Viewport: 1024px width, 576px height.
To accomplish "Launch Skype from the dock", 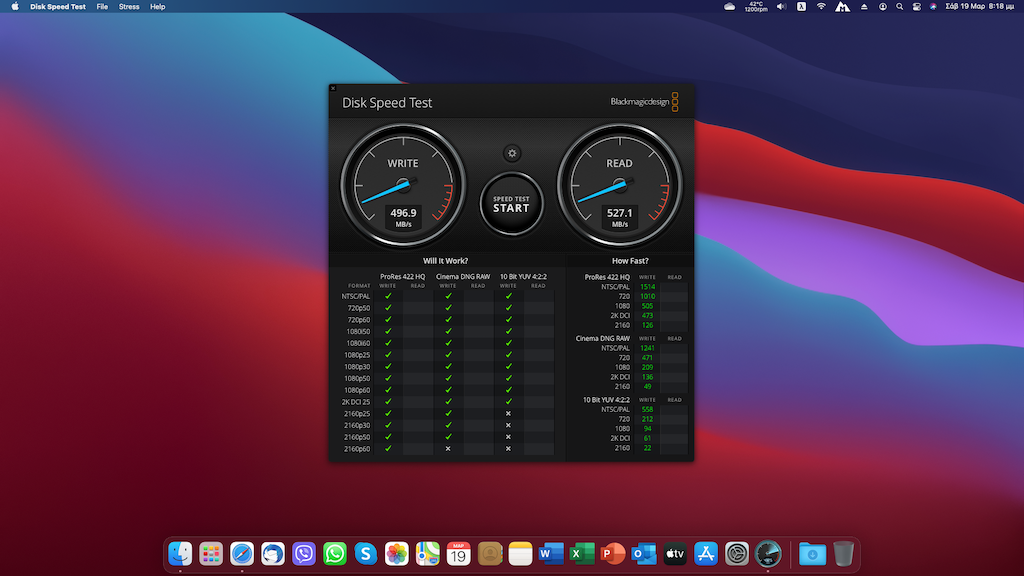I will tap(366, 554).
